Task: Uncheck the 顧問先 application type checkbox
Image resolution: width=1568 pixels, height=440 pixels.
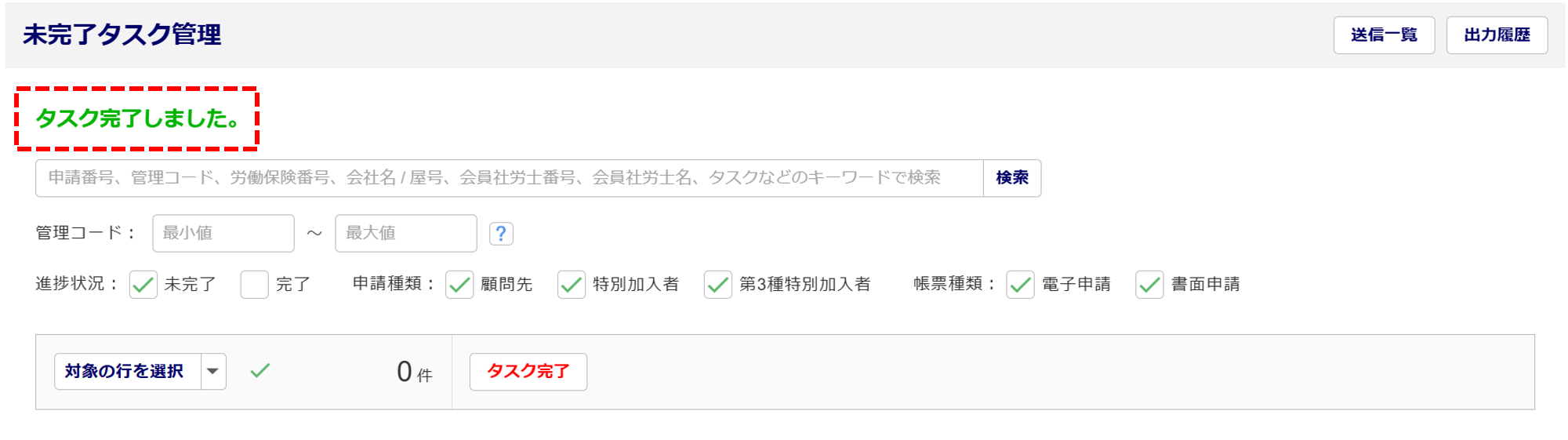Action: pyautogui.click(x=459, y=285)
